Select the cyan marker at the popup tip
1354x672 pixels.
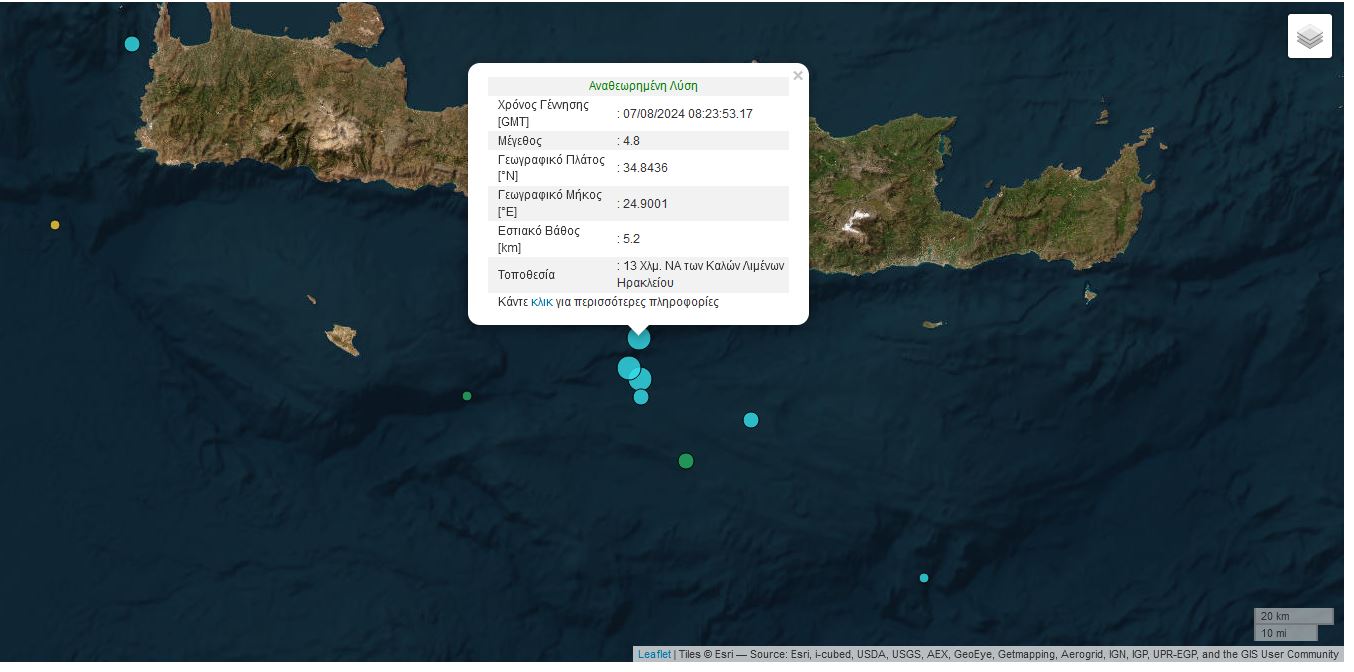639,339
